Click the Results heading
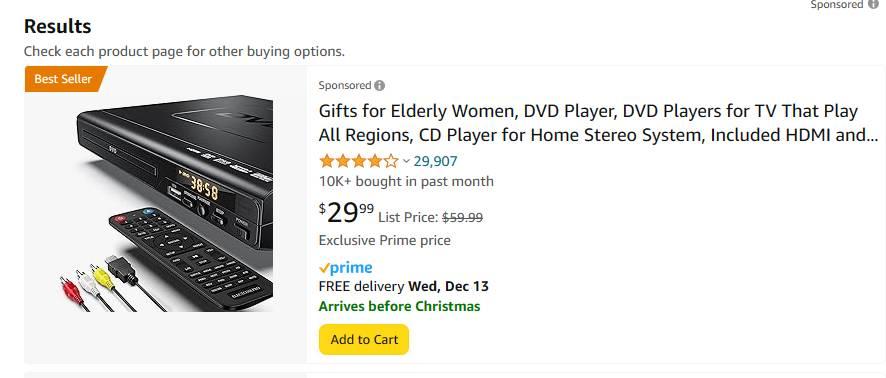Image resolution: width=886 pixels, height=378 pixels. tap(58, 27)
